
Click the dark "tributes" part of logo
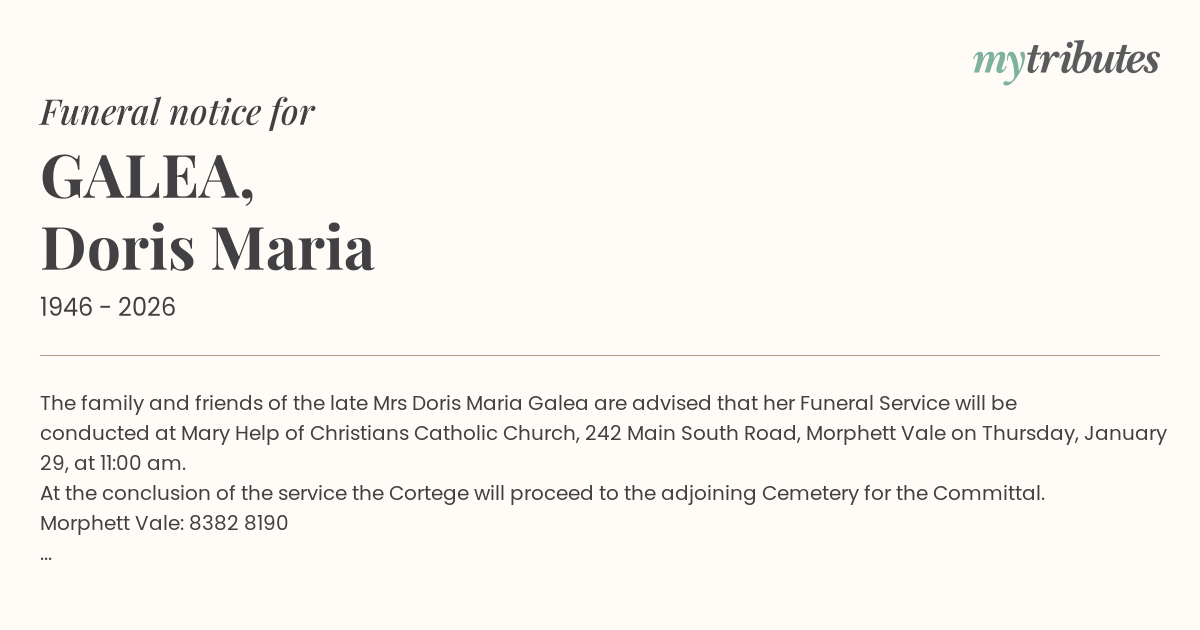click(x=1092, y=59)
